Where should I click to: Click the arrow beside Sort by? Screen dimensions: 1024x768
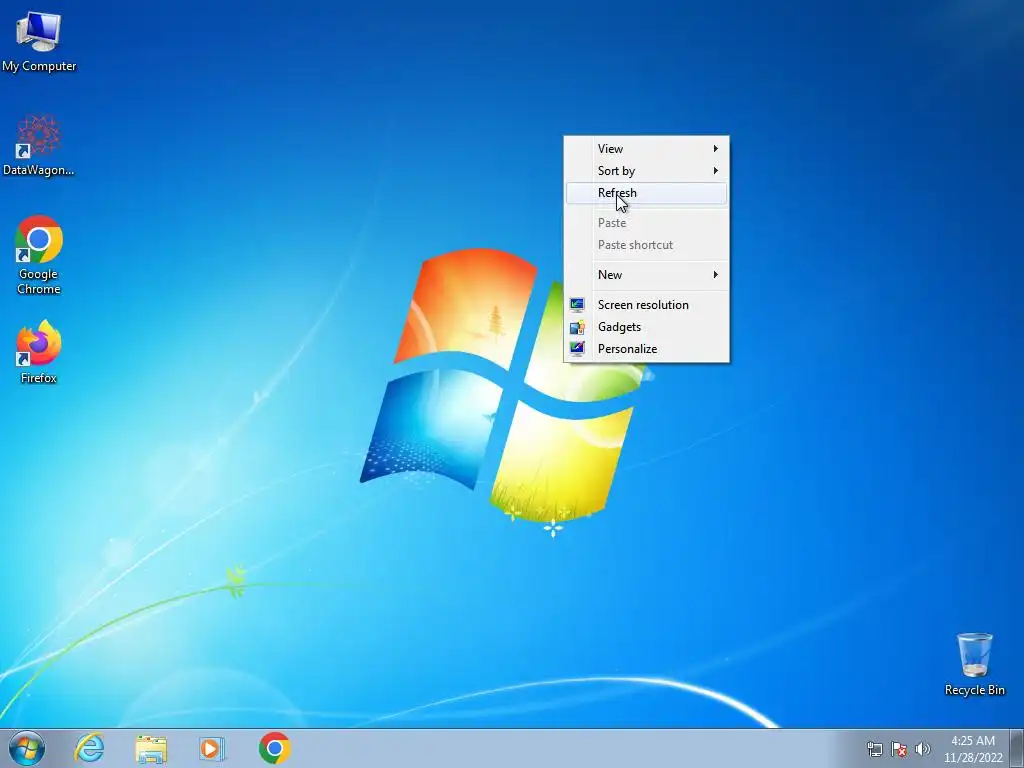coord(716,171)
